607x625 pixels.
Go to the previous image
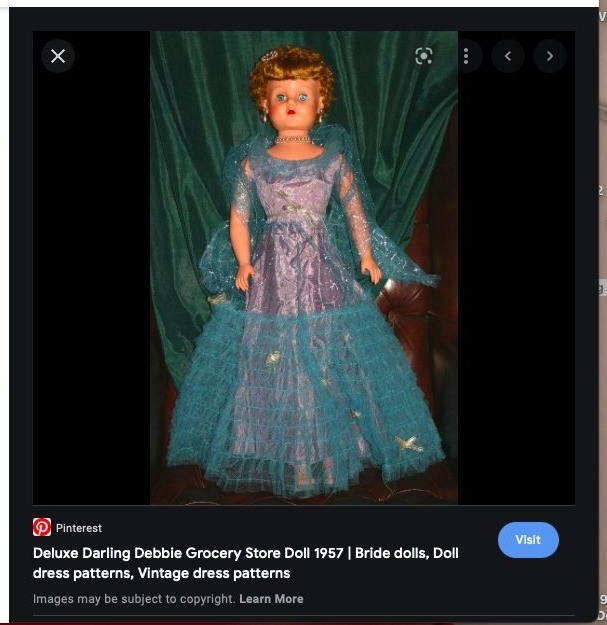[508, 56]
